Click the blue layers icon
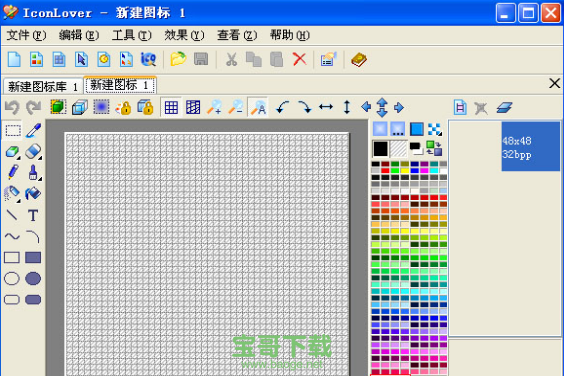 tap(504, 107)
